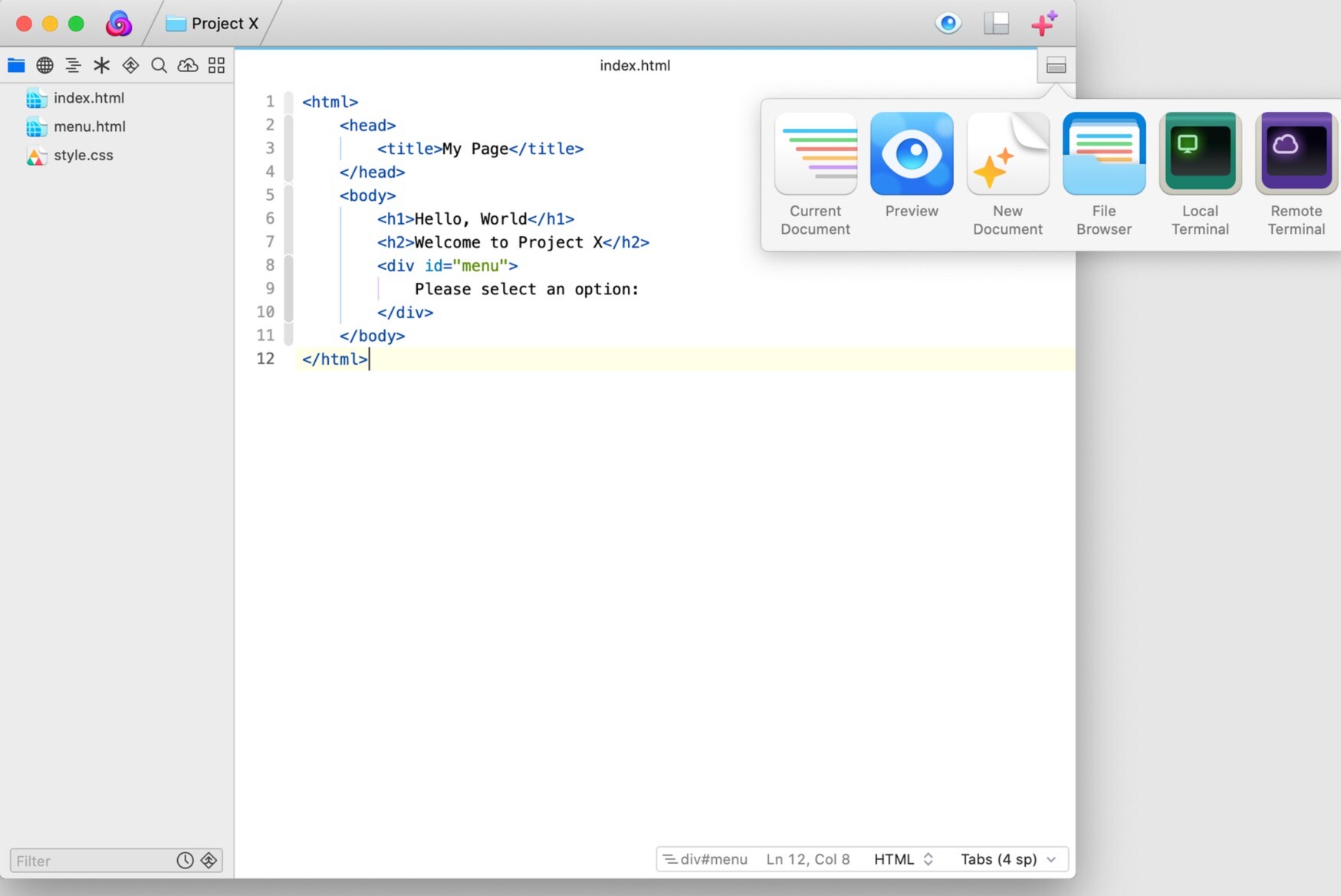Viewport: 1341px width, 896px height.
Task: Open the Clips asterisk sidebar icon
Action: click(102, 65)
